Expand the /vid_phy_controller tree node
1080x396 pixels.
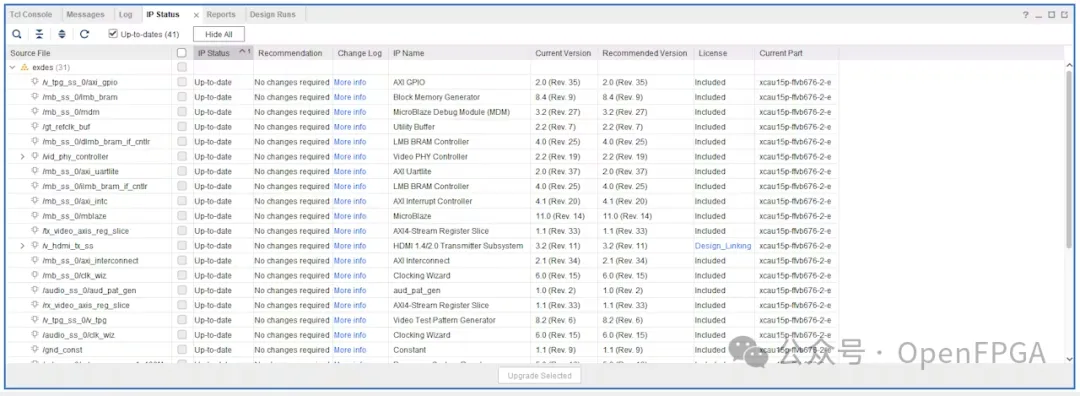pos(22,156)
